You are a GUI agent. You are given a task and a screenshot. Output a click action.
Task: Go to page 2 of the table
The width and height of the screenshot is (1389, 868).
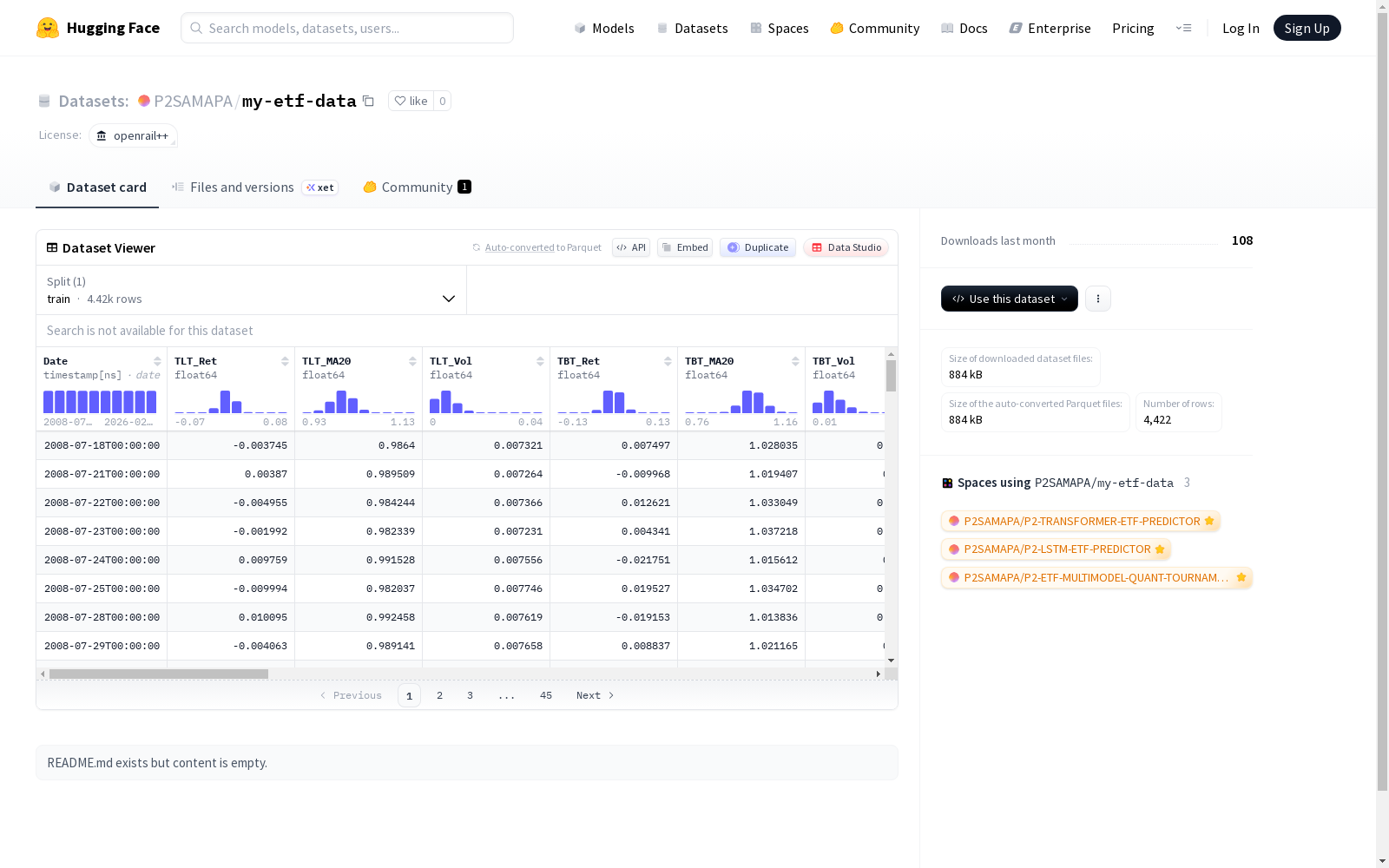tap(440, 695)
